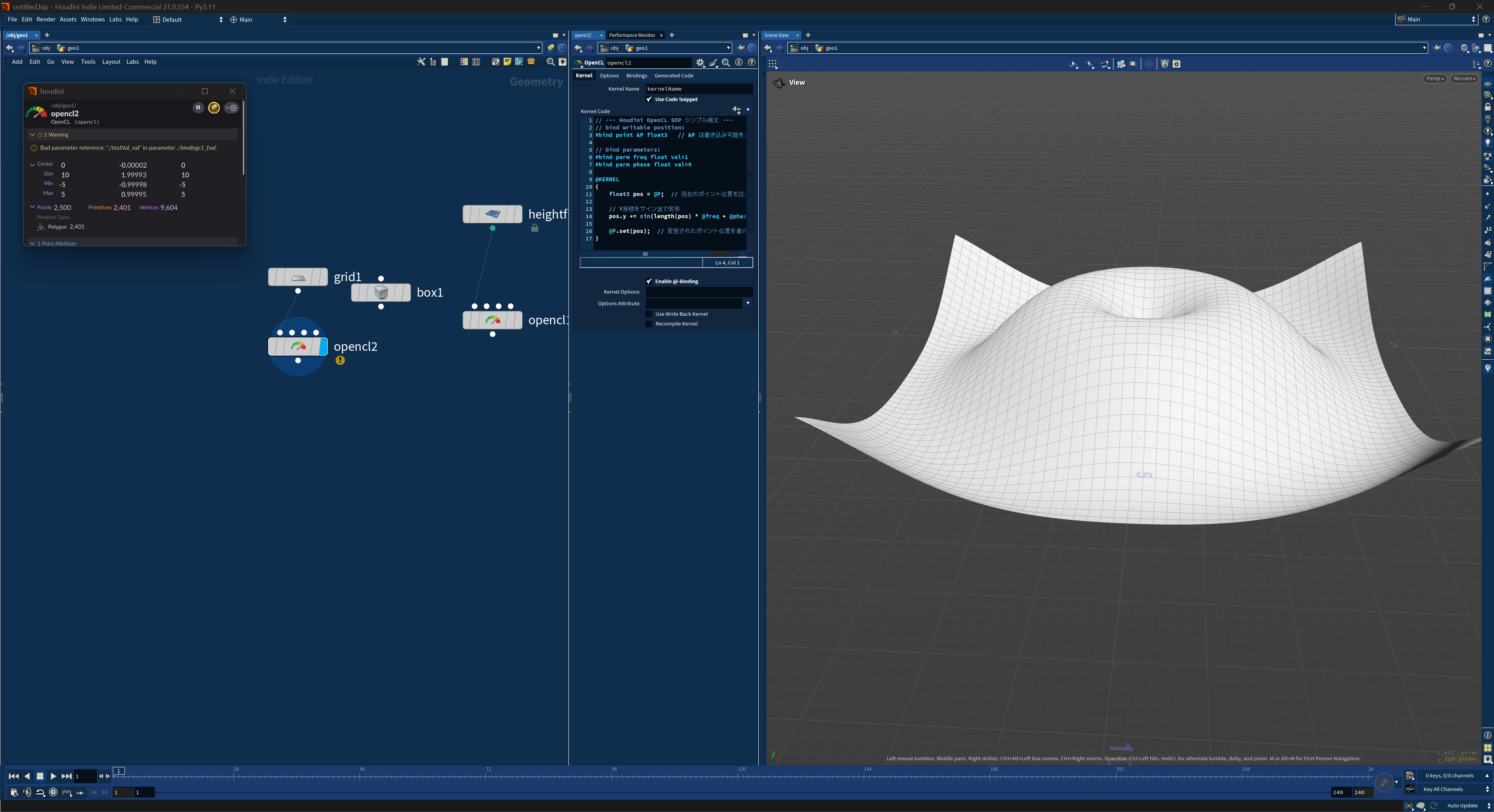Viewport: 1494px width, 812px height.
Task: Open the network editor color palette icon
Action: coord(463,62)
